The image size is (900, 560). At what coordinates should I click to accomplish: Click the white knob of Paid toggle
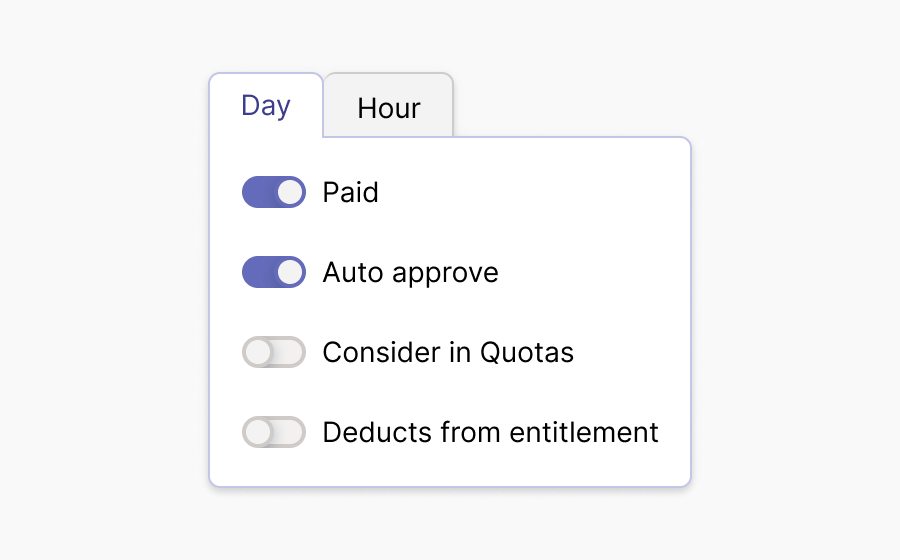(x=290, y=192)
